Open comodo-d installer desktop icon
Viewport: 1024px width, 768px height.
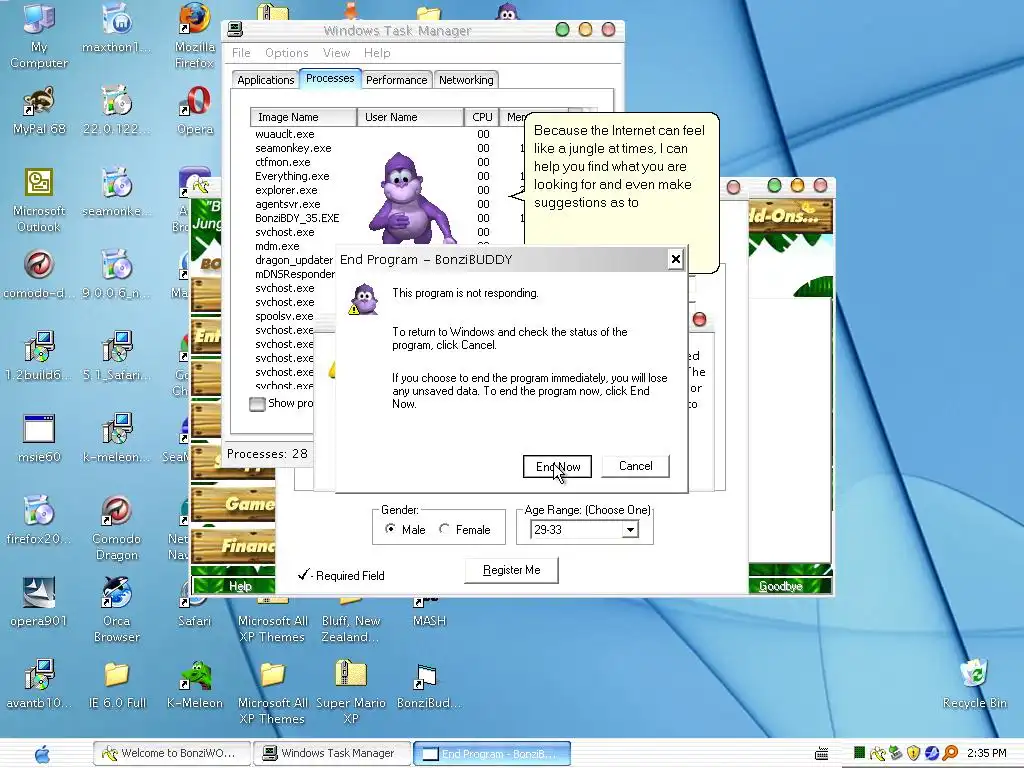tap(39, 274)
